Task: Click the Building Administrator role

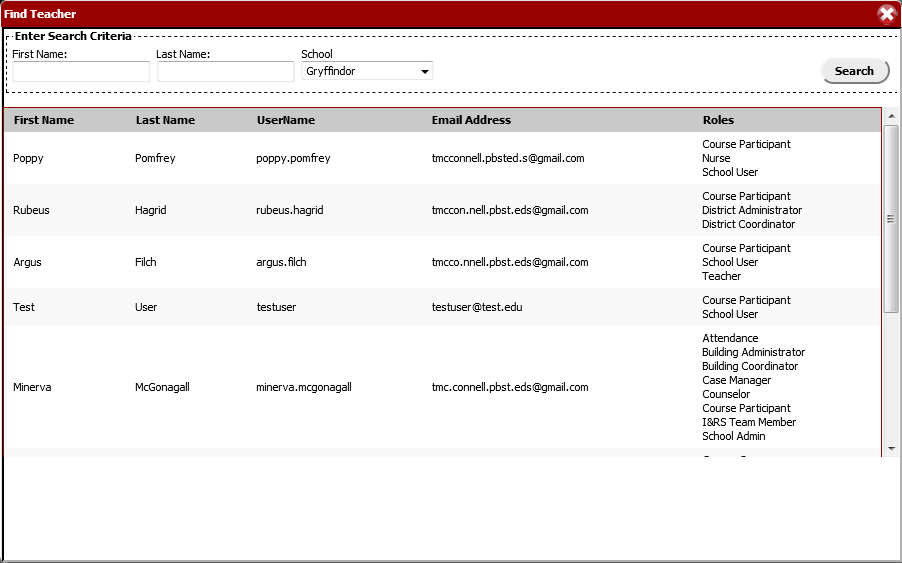Action: tap(754, 352)
